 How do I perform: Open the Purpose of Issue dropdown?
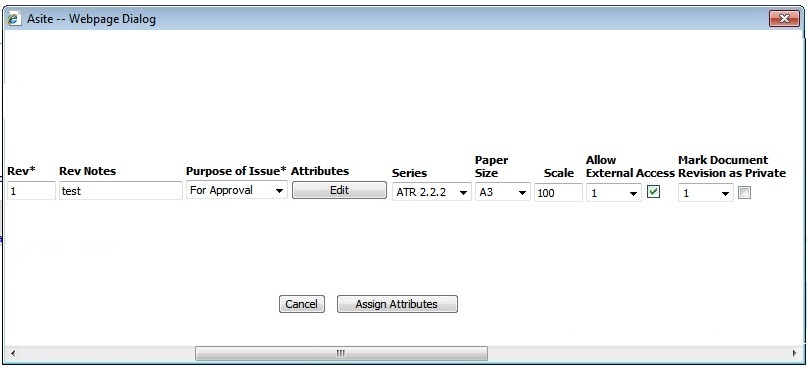pos(237,190)
